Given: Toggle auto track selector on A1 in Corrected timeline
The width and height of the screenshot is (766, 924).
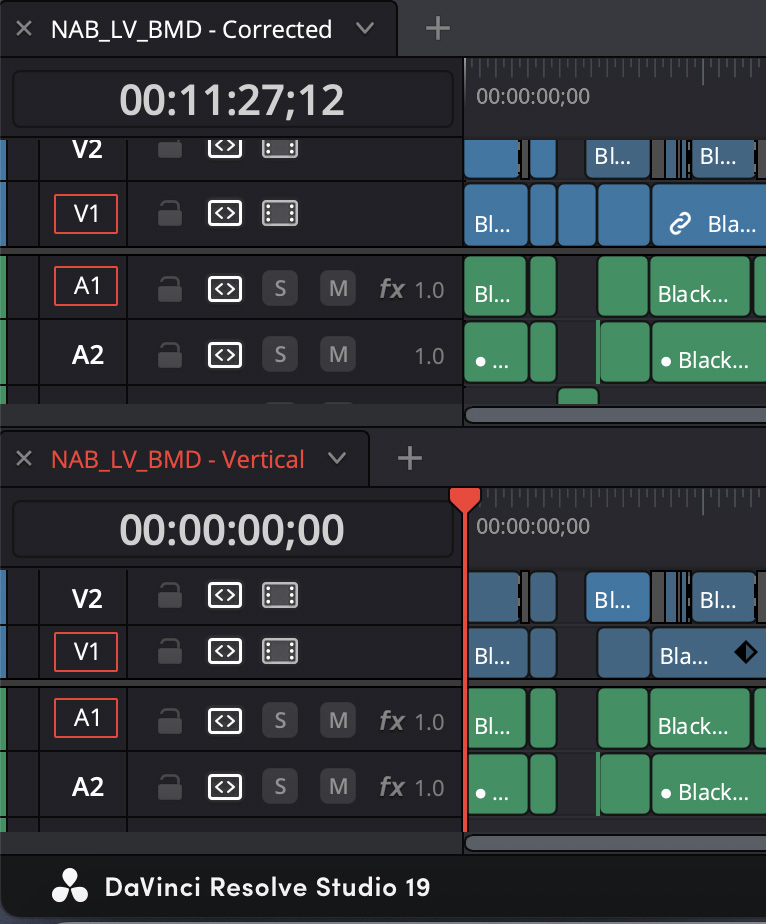Looking at the screenshot, I should click(x=224, y=288).
